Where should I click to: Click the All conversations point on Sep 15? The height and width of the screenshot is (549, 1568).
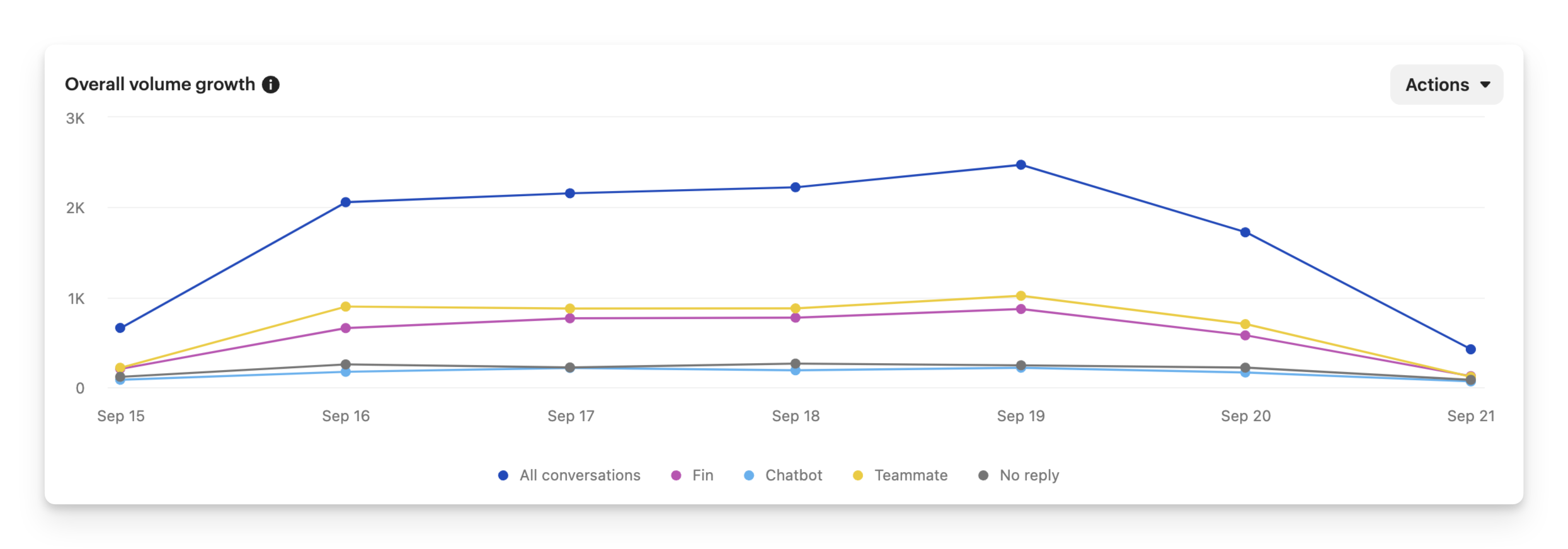coord(120,328)
